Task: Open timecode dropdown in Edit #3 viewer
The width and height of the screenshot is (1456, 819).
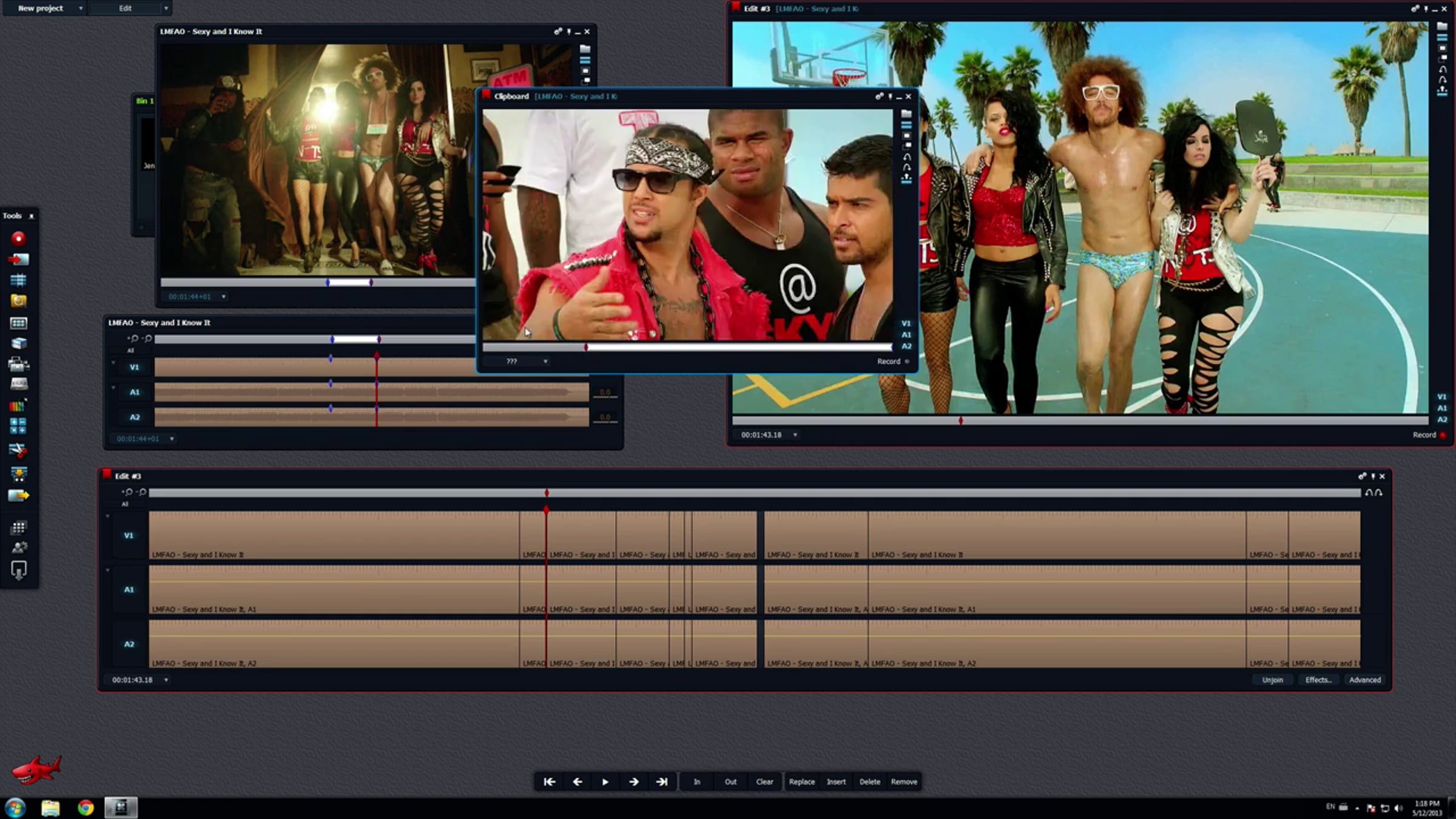Action: tap(795, 435)
